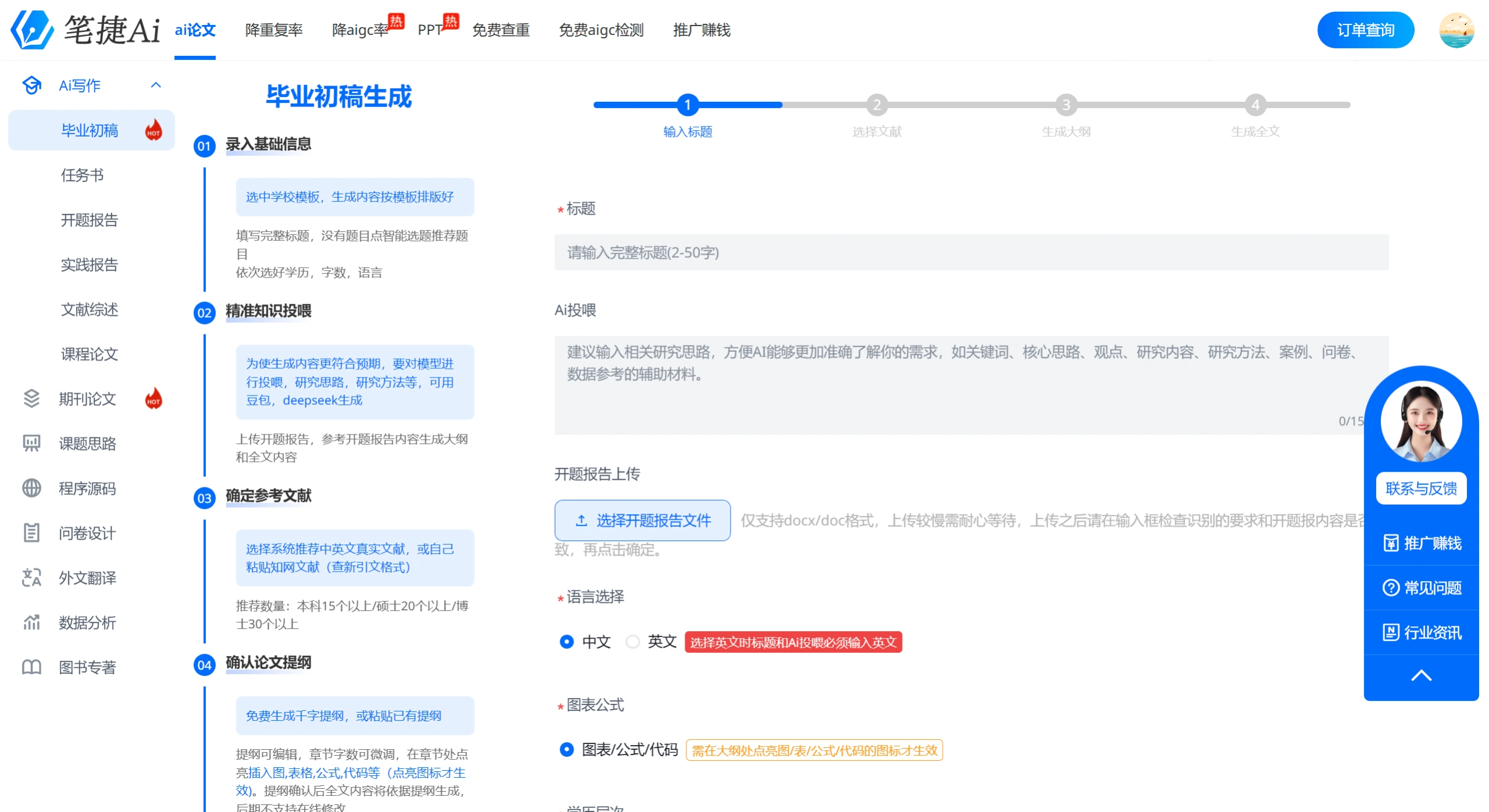The image size is (1489, 812).
Task: Select the 图表/公式/代码 radio option
Action: pos(567,750)
